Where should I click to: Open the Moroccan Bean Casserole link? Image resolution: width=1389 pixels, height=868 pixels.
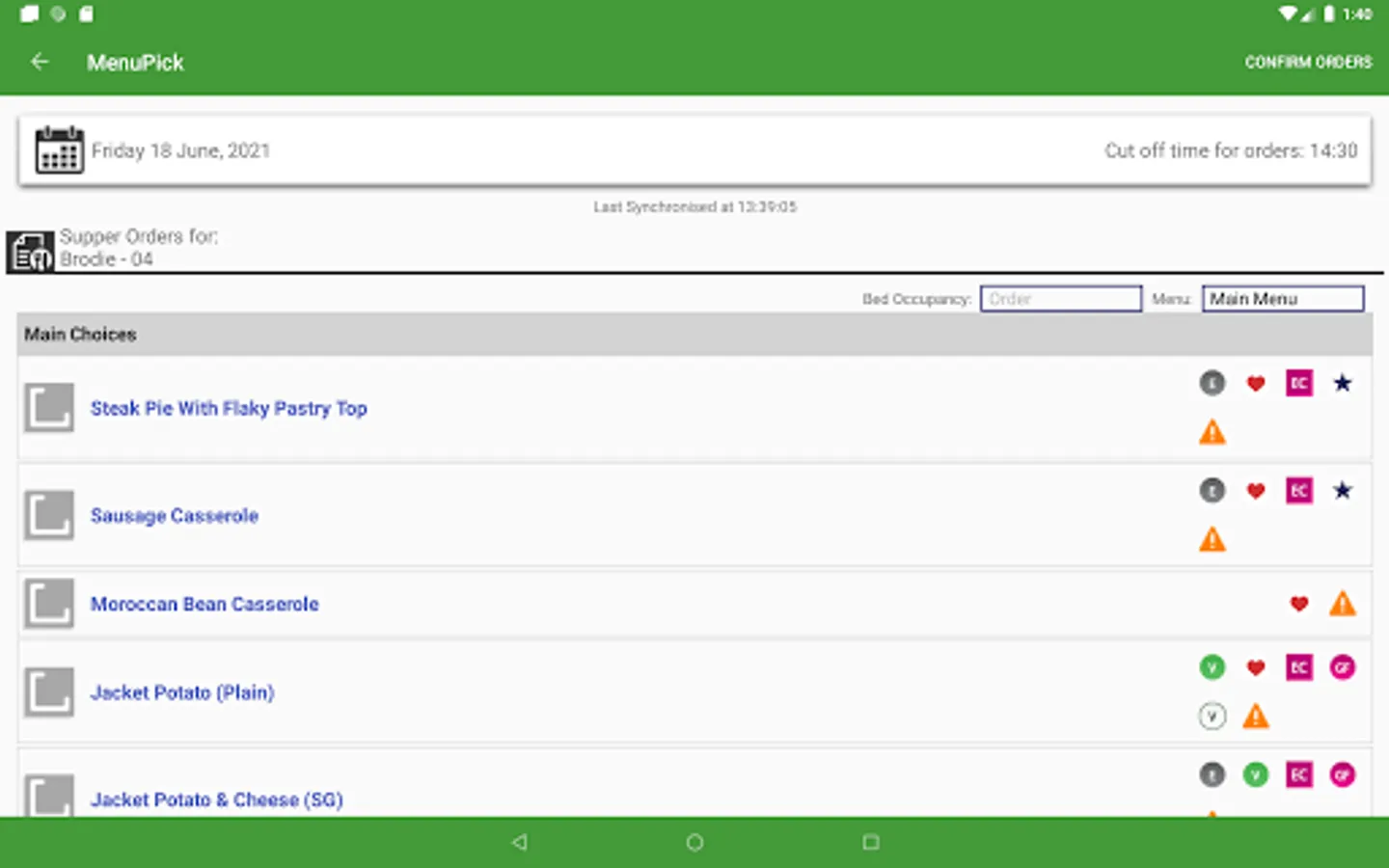204,604
